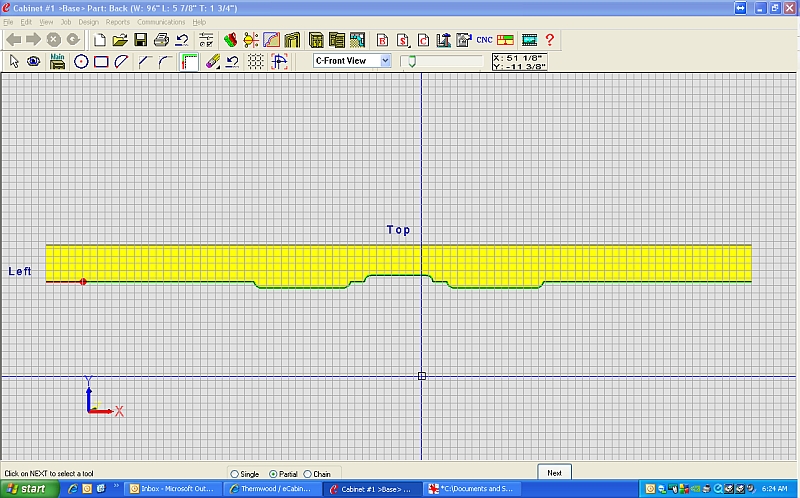Click the CNC output icon

pyautogui.click(x=484, y=40)
